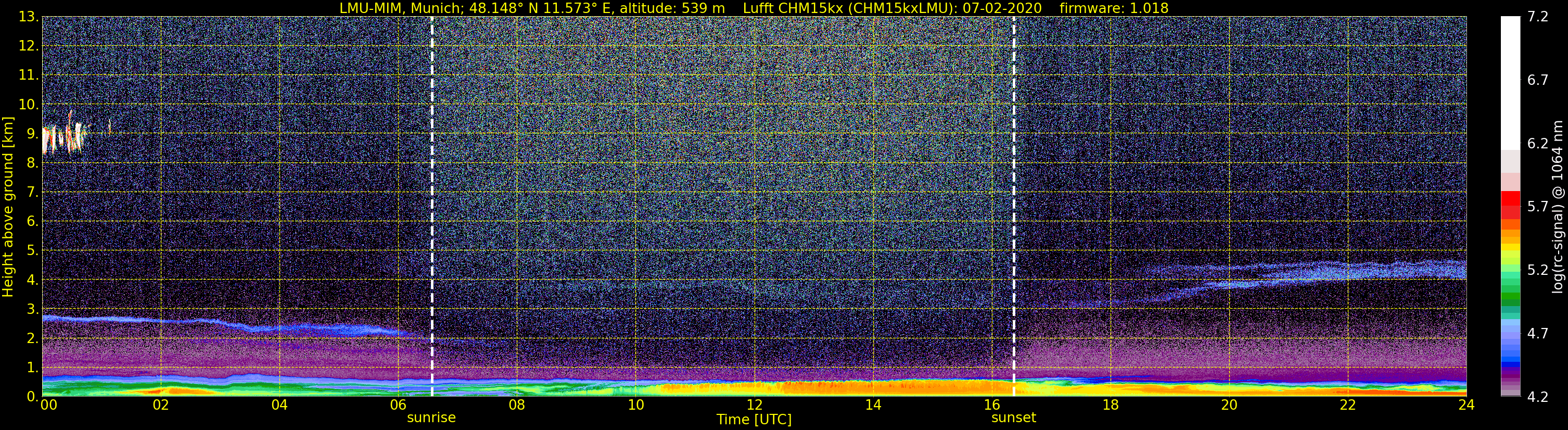Click the "log(rc-signal) @ 1064 nm" colorbar title
This screenshot has width=1568, height=430.
pos(1557,207)
